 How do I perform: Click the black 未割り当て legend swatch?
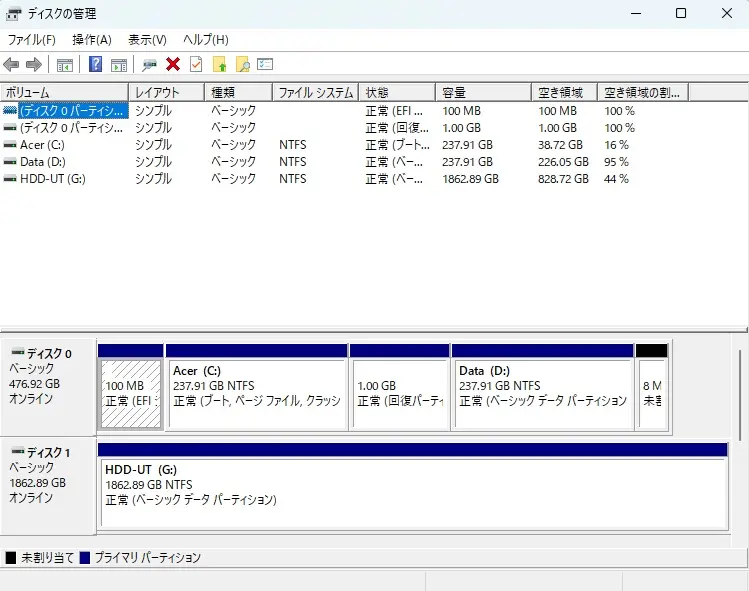coord(11,558)
